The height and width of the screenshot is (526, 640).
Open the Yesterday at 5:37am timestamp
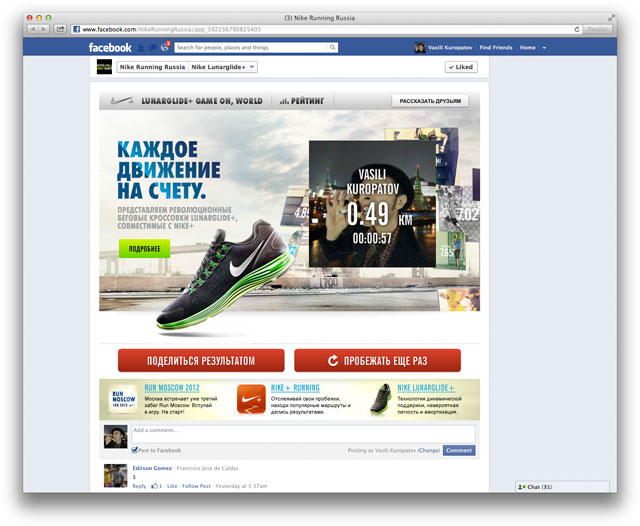(241, 486)
